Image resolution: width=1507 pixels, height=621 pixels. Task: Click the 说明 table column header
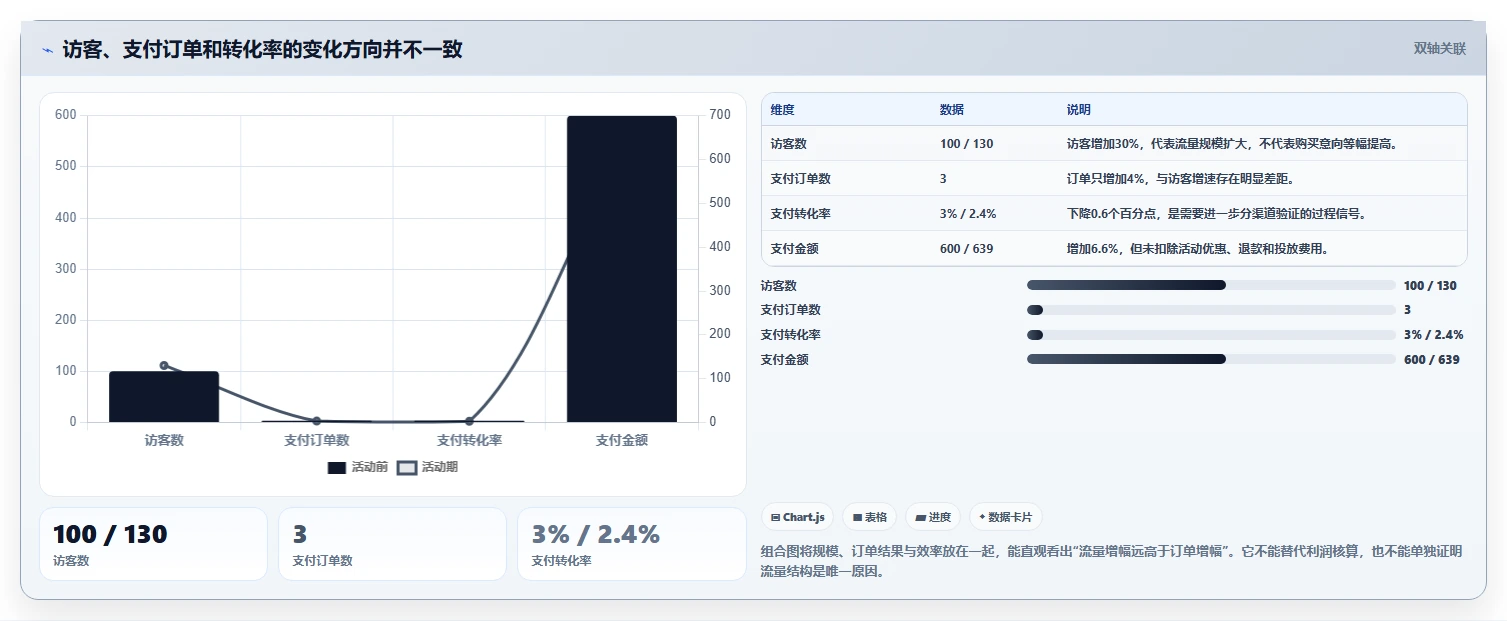click(1079, 110)
